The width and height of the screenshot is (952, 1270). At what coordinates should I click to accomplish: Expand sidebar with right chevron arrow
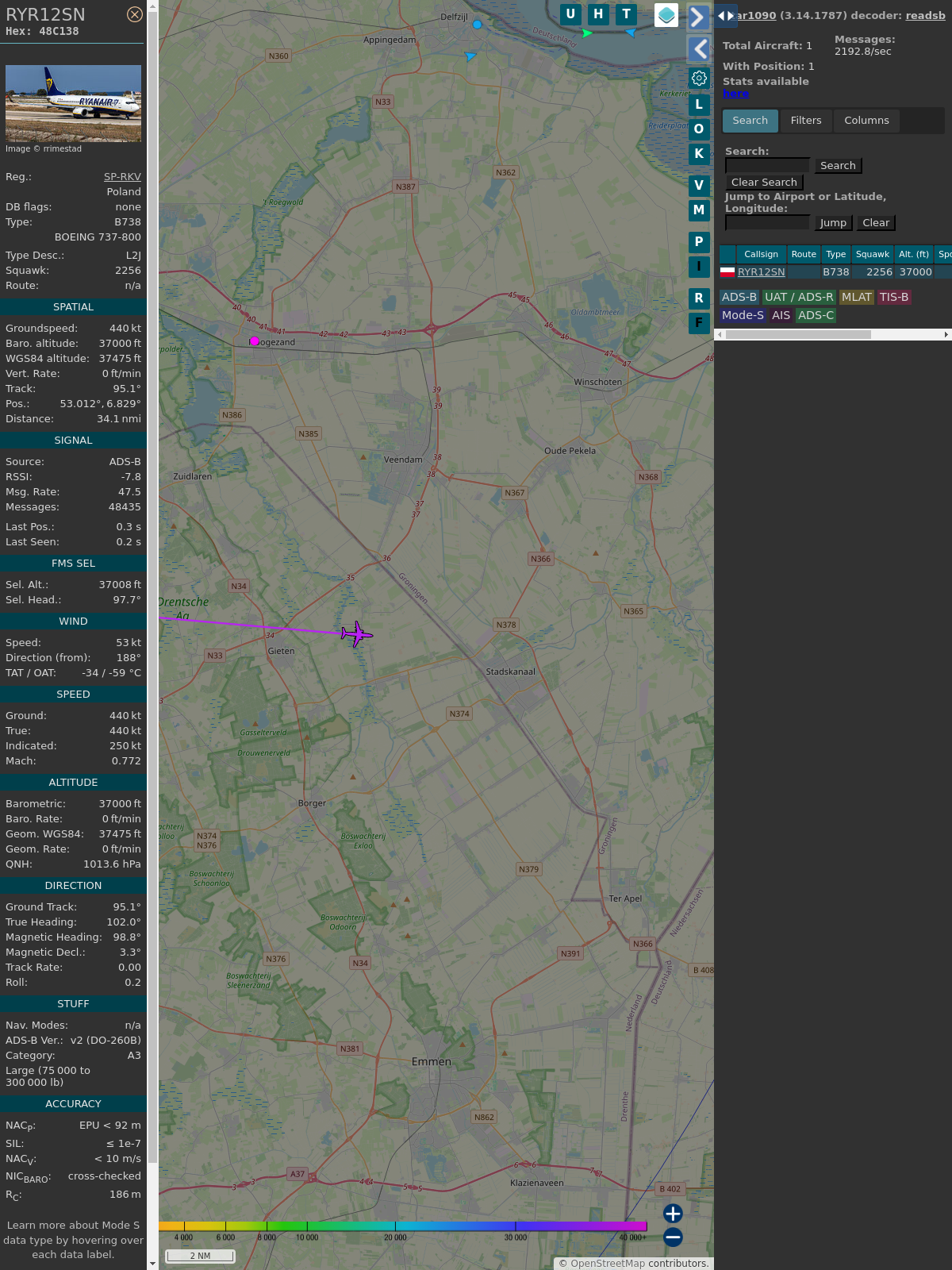click(698, 17)
